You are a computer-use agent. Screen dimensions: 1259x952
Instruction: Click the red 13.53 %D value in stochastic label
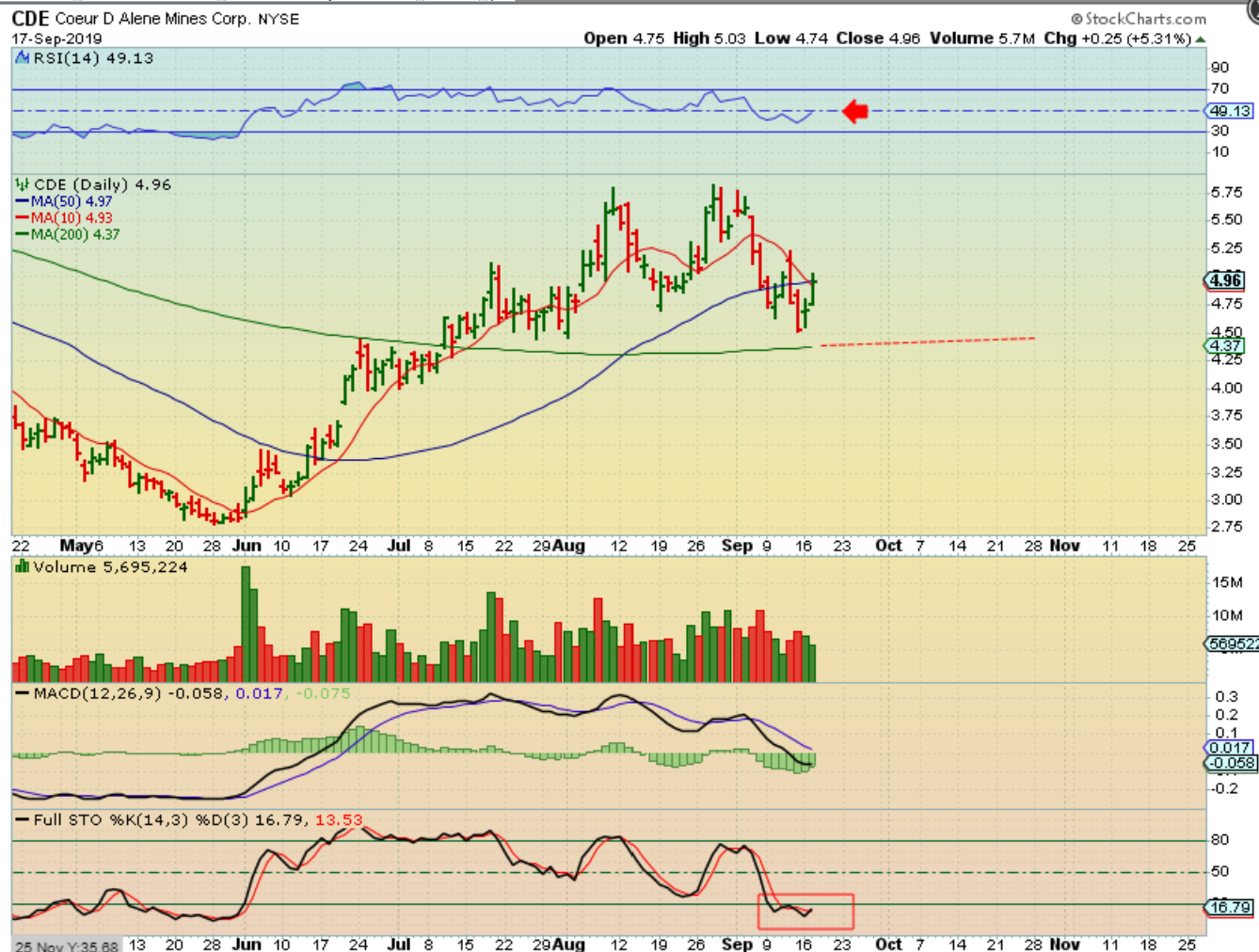(x=339, y=820)
